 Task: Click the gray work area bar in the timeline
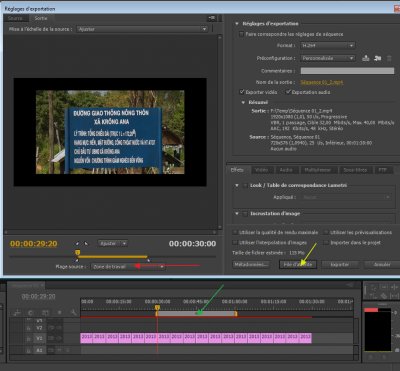(196, 314)
